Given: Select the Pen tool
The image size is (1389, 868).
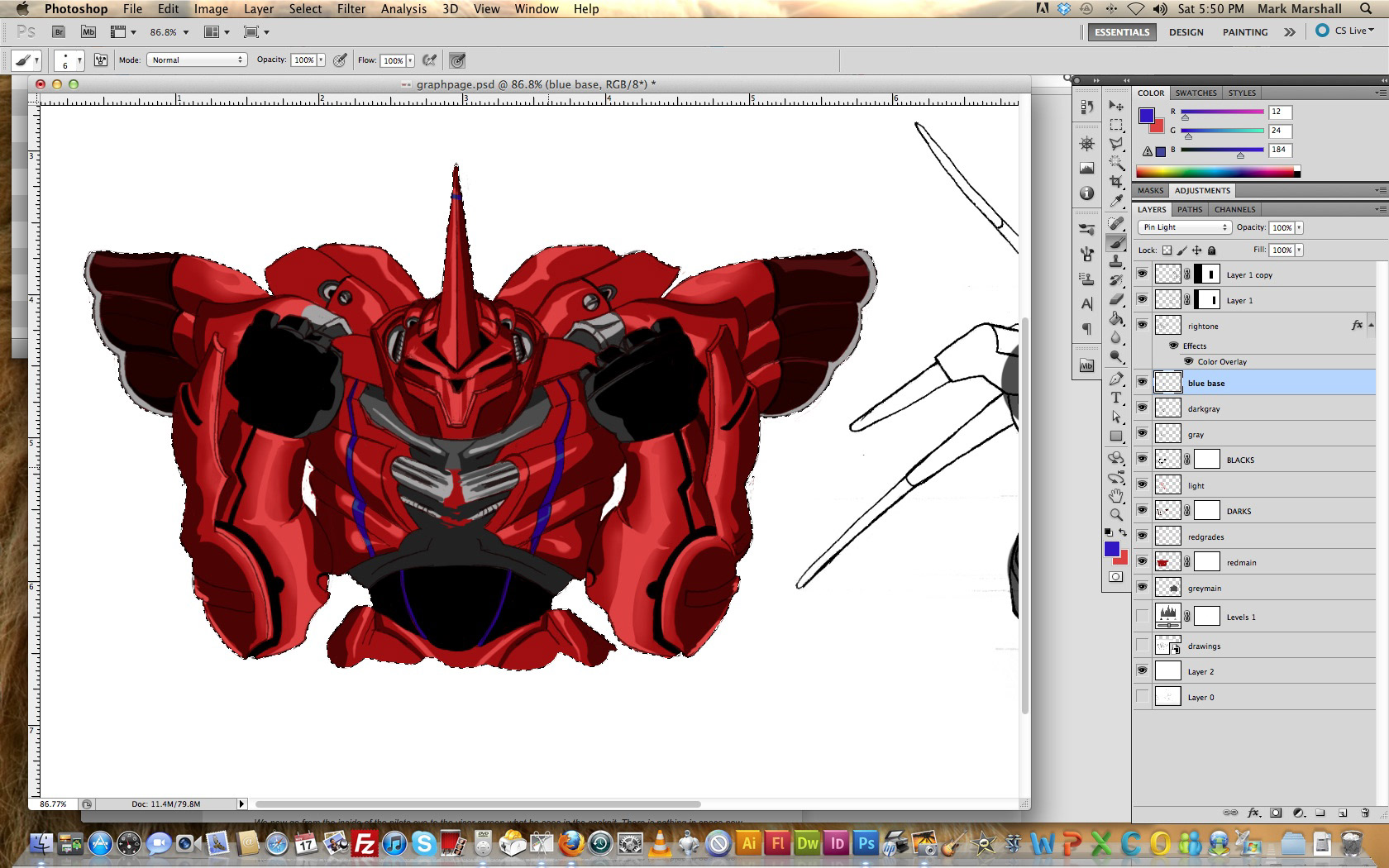Looking at the screenshot, I should pos(1116,379).
